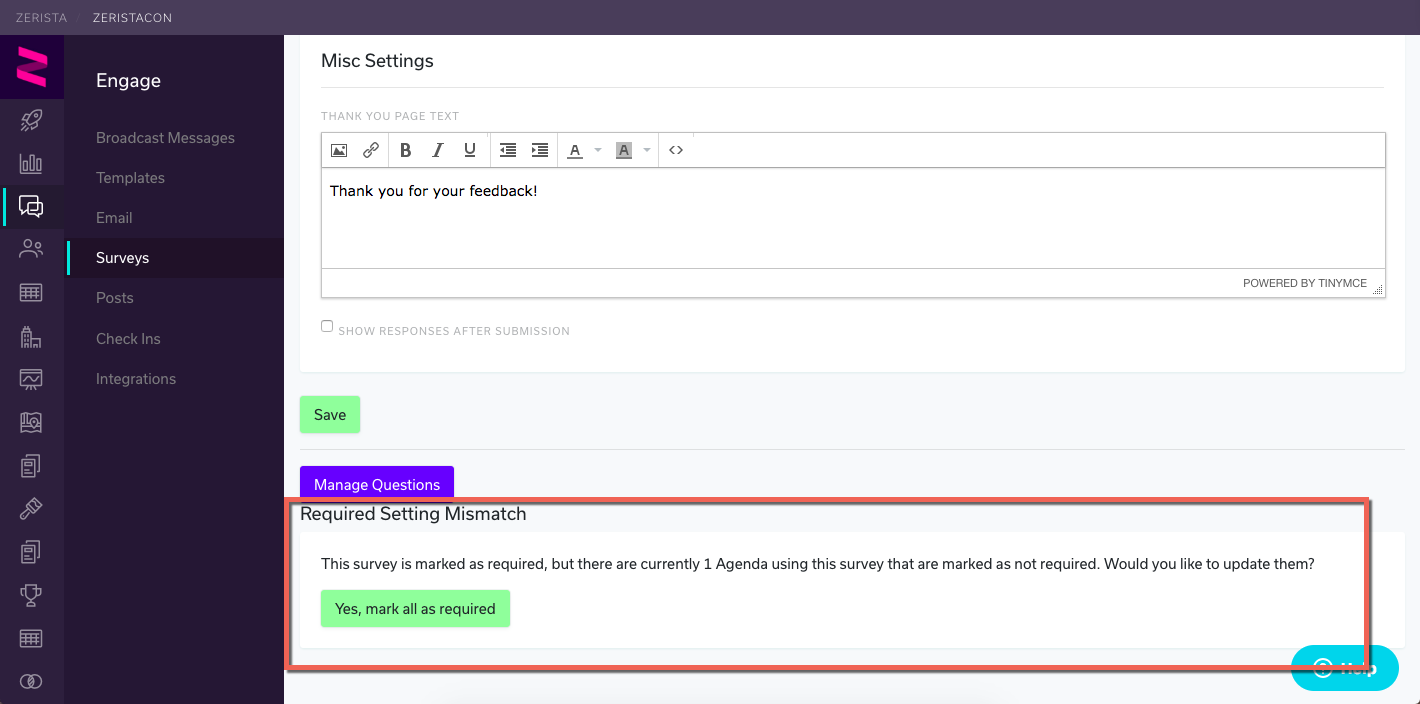This screenshot has width=1420, height=704.
Task: Insert image in thank you editor
Action: pyautogui.click(x=339, y=150)
